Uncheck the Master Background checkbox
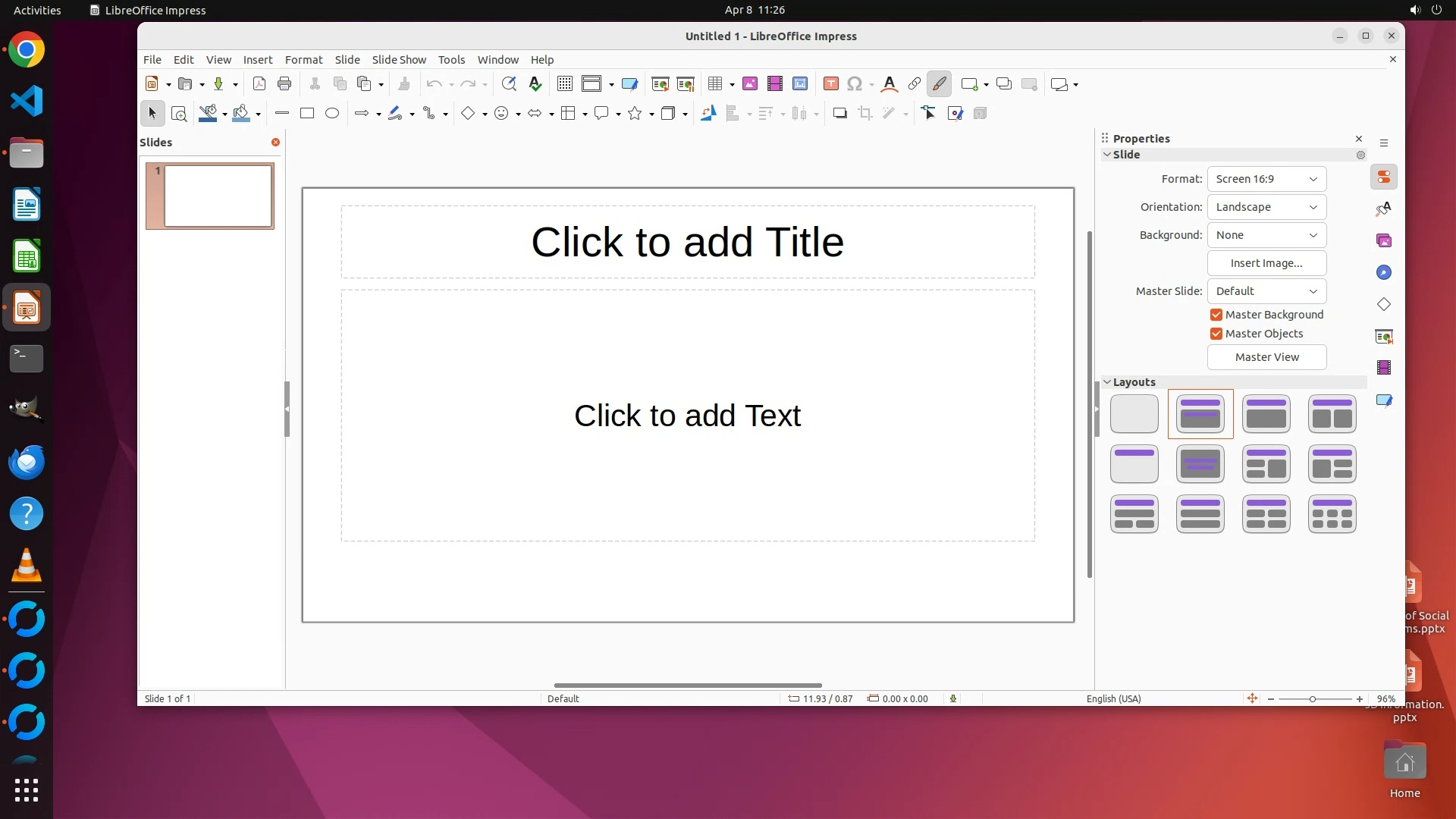1456x819 pixels. pyautogui.click(x=1216, y=315)
